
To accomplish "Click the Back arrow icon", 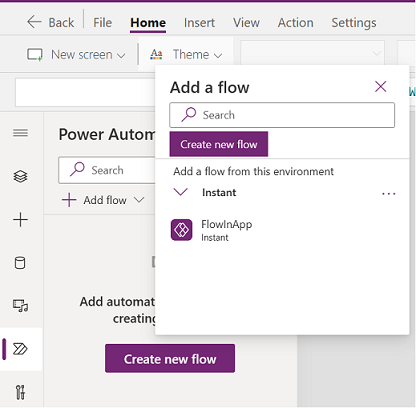I will [x=34, y=22].
